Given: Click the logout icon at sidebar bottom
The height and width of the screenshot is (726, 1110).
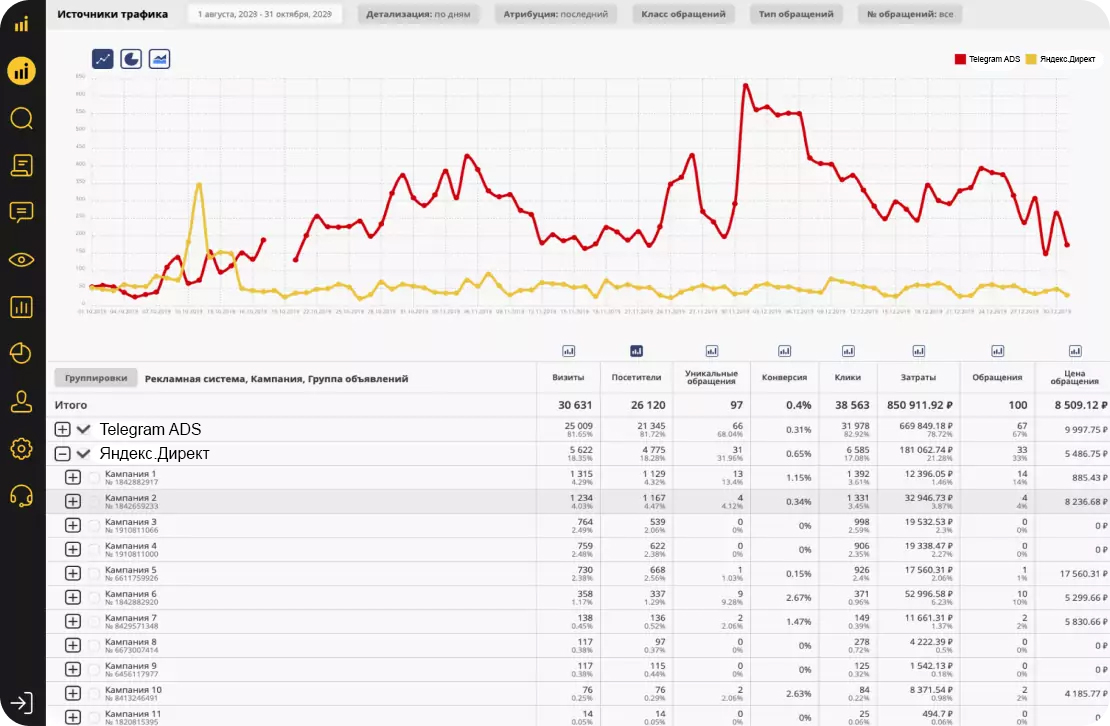Looking at the screenshot, I should point(22,702).
